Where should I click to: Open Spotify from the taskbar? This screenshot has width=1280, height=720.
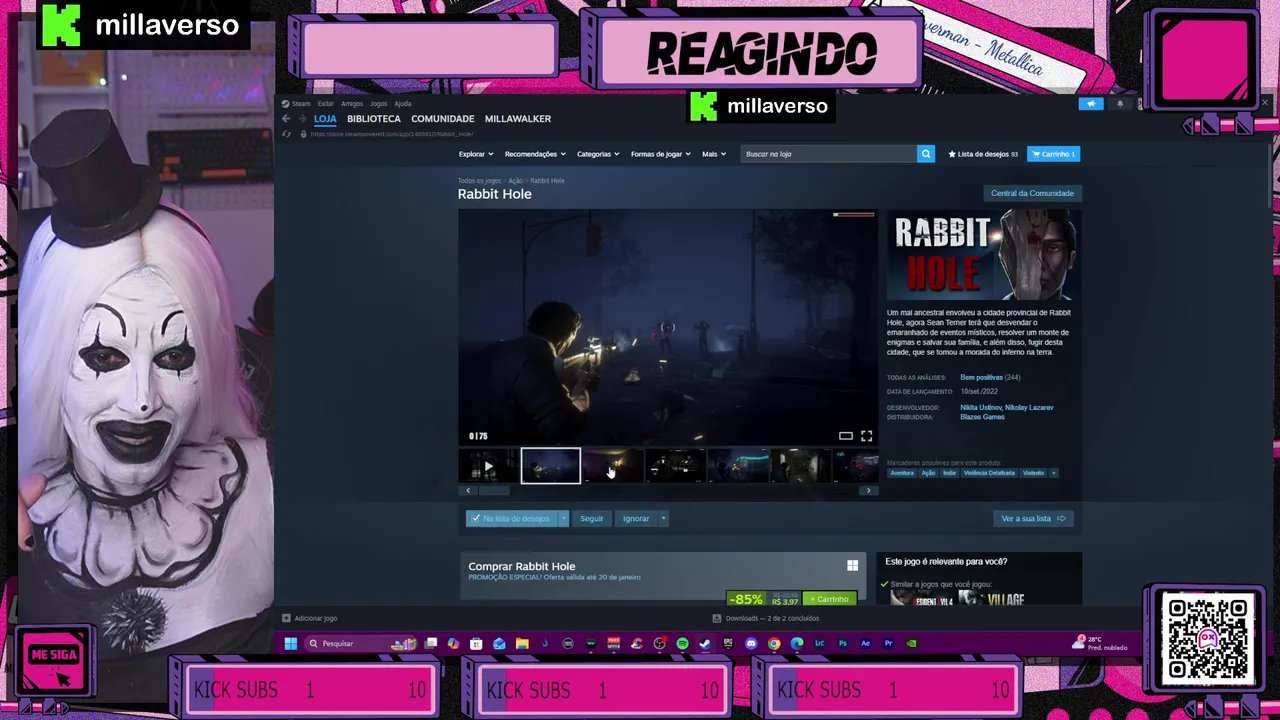682,643
